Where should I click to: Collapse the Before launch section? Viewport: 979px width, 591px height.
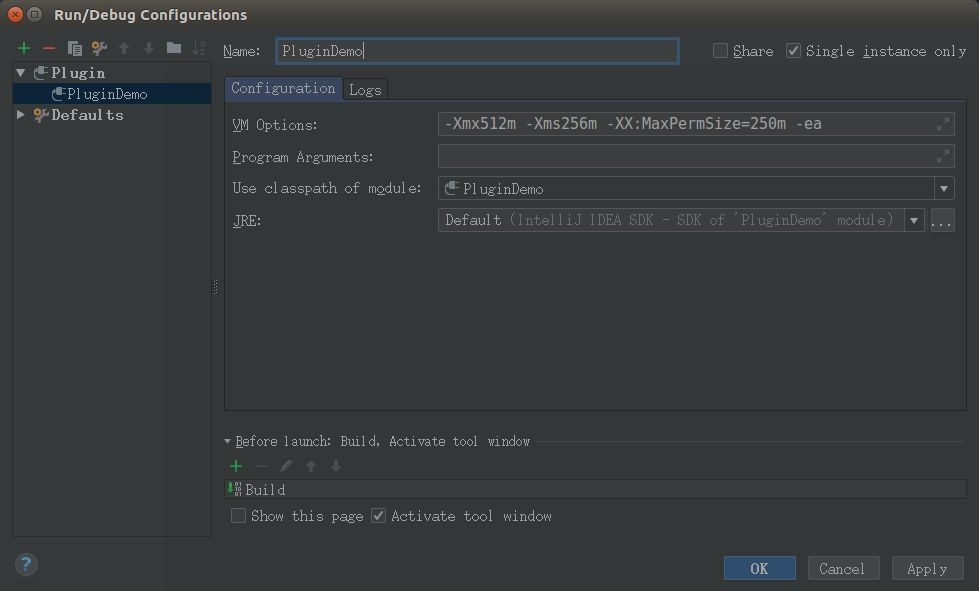(228, 441)
